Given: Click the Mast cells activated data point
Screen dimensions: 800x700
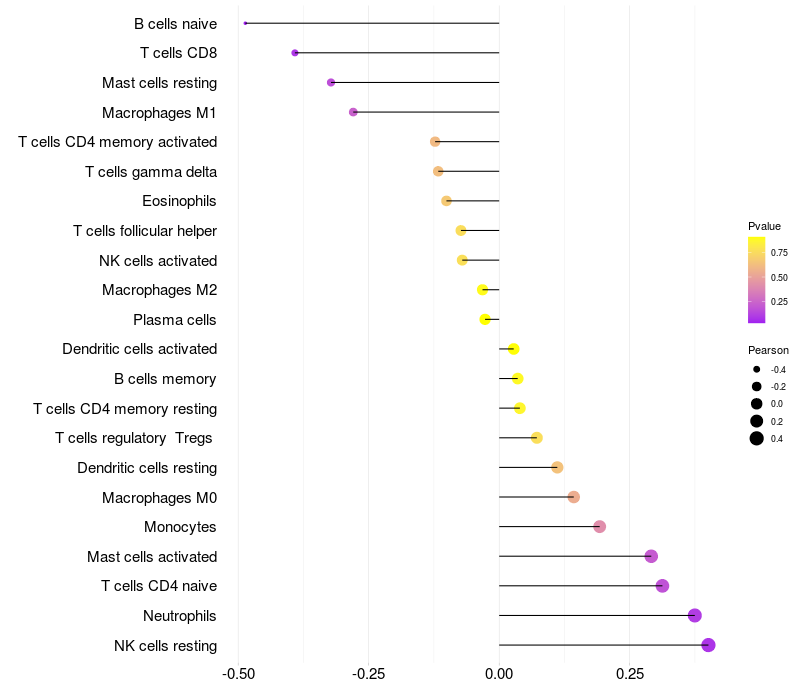Looking at the screenshot, I should (x=651, y=557).
